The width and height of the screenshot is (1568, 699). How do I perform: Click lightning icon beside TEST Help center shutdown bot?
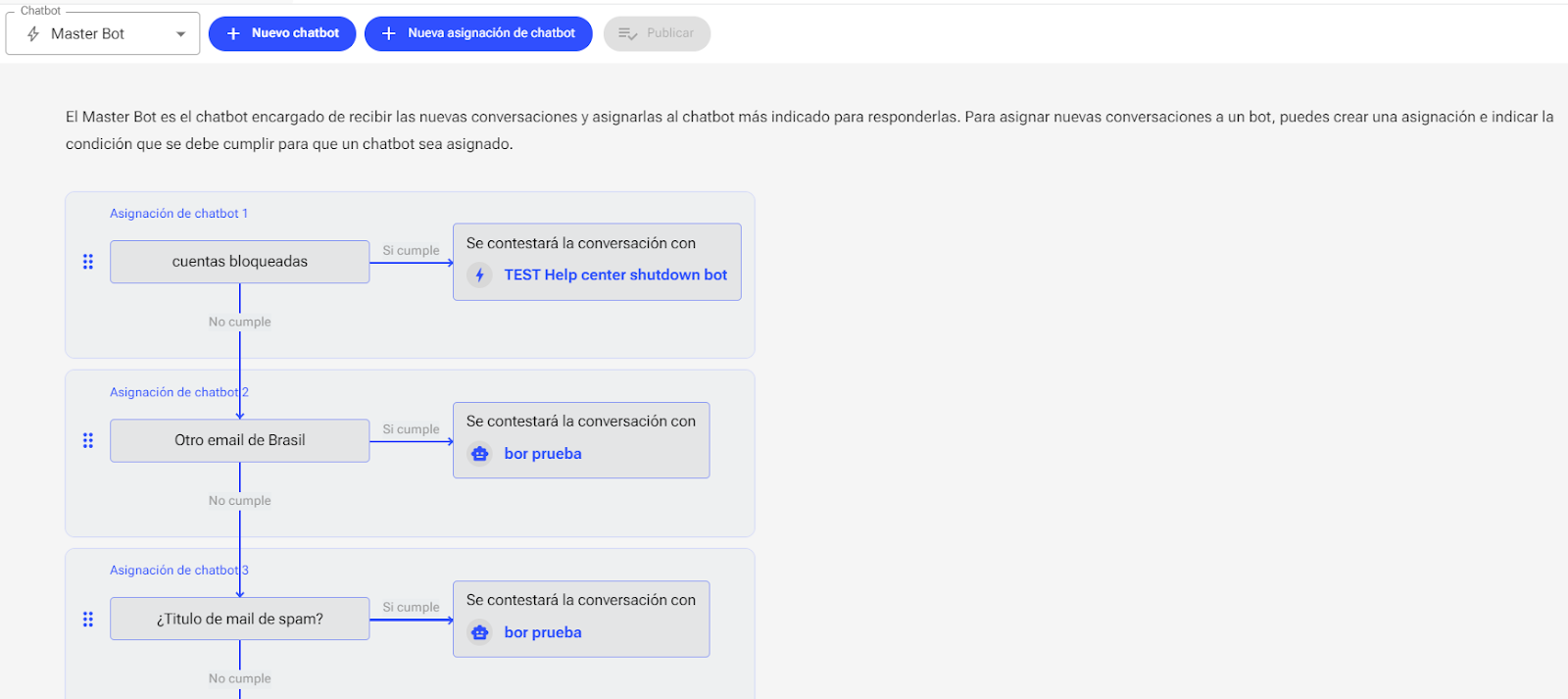479,275
